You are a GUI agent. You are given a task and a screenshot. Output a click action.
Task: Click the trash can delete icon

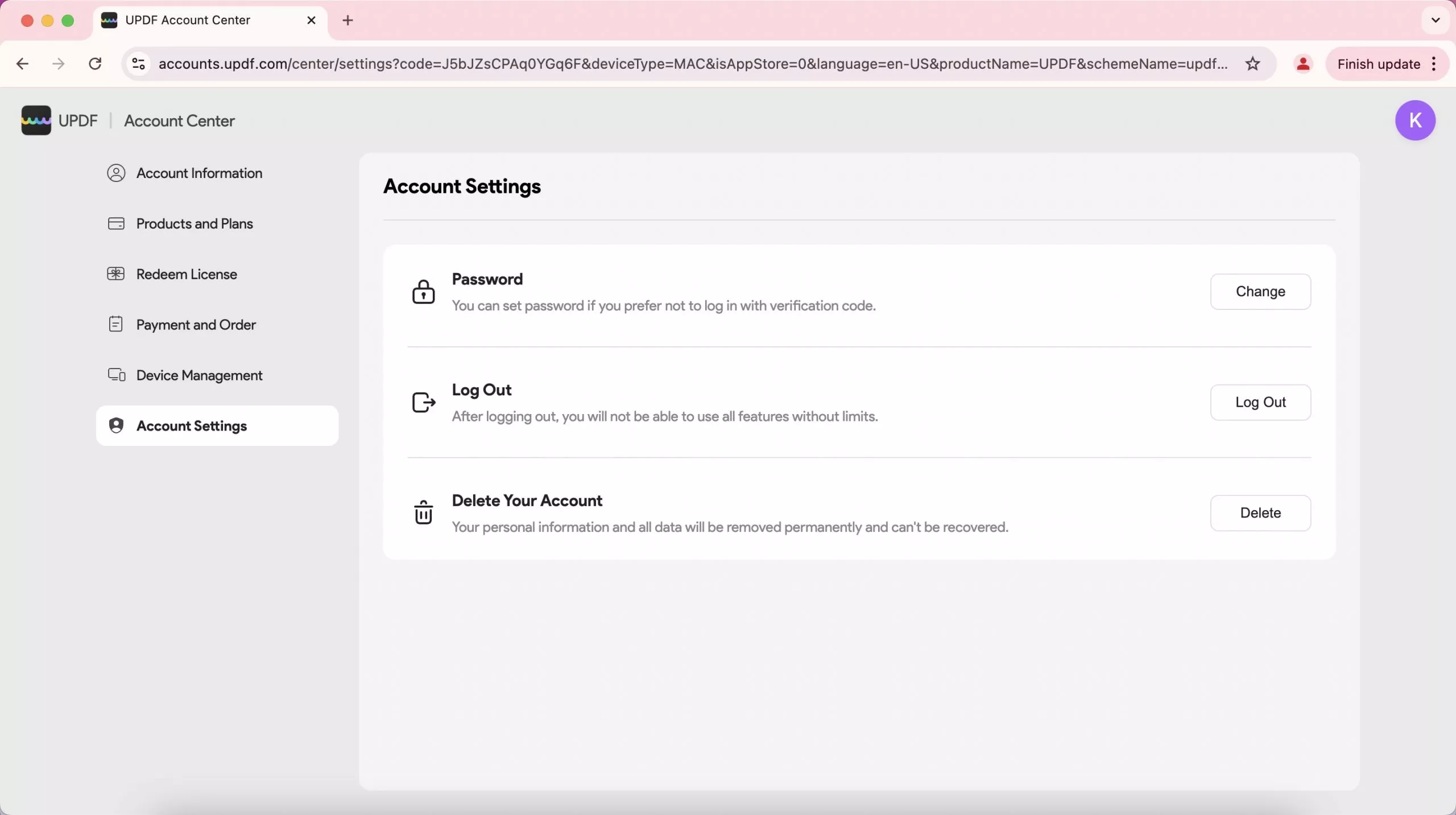423,512
